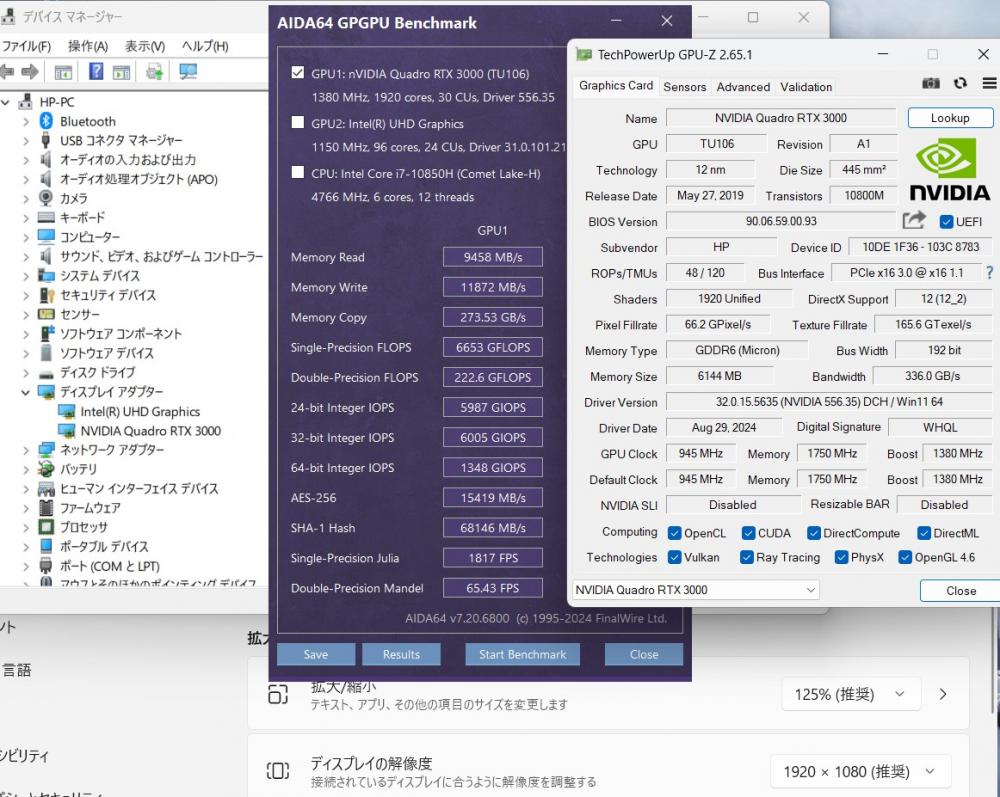Screen dimensions: 1000x797
Task: Click the GPU-Z Name field NVIDIA Quadro RTX 3000
Action: click(x=781, y=118)
